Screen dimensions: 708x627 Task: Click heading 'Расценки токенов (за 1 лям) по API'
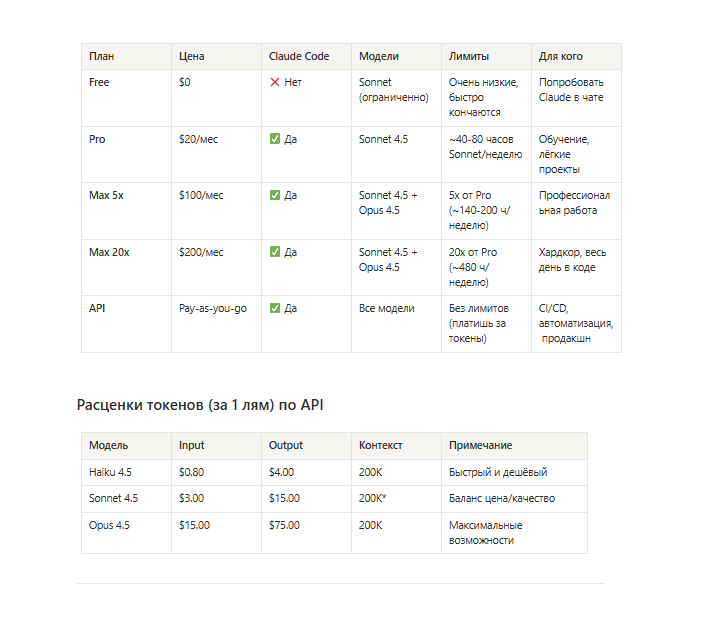click(200, 405)
